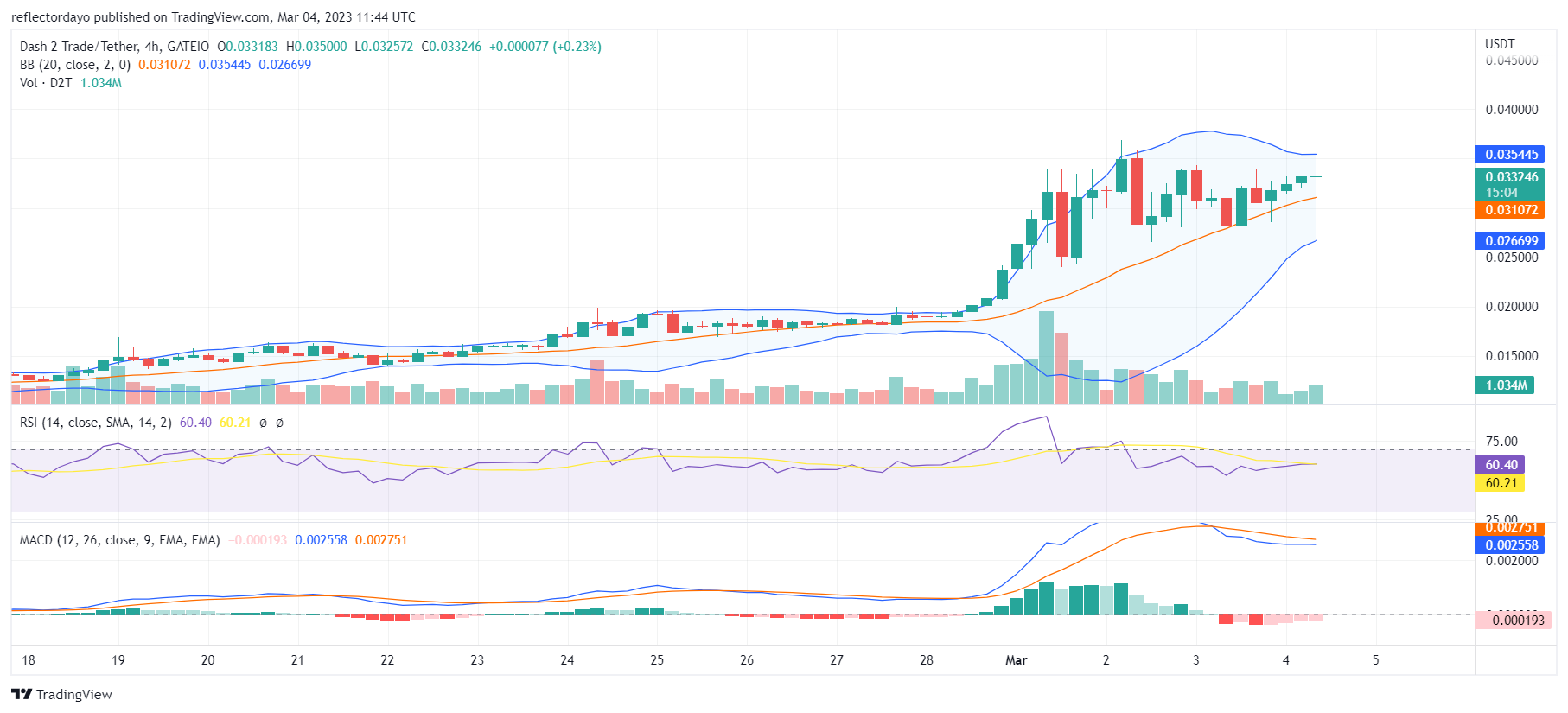Click date label 27 on time axis

837,660
